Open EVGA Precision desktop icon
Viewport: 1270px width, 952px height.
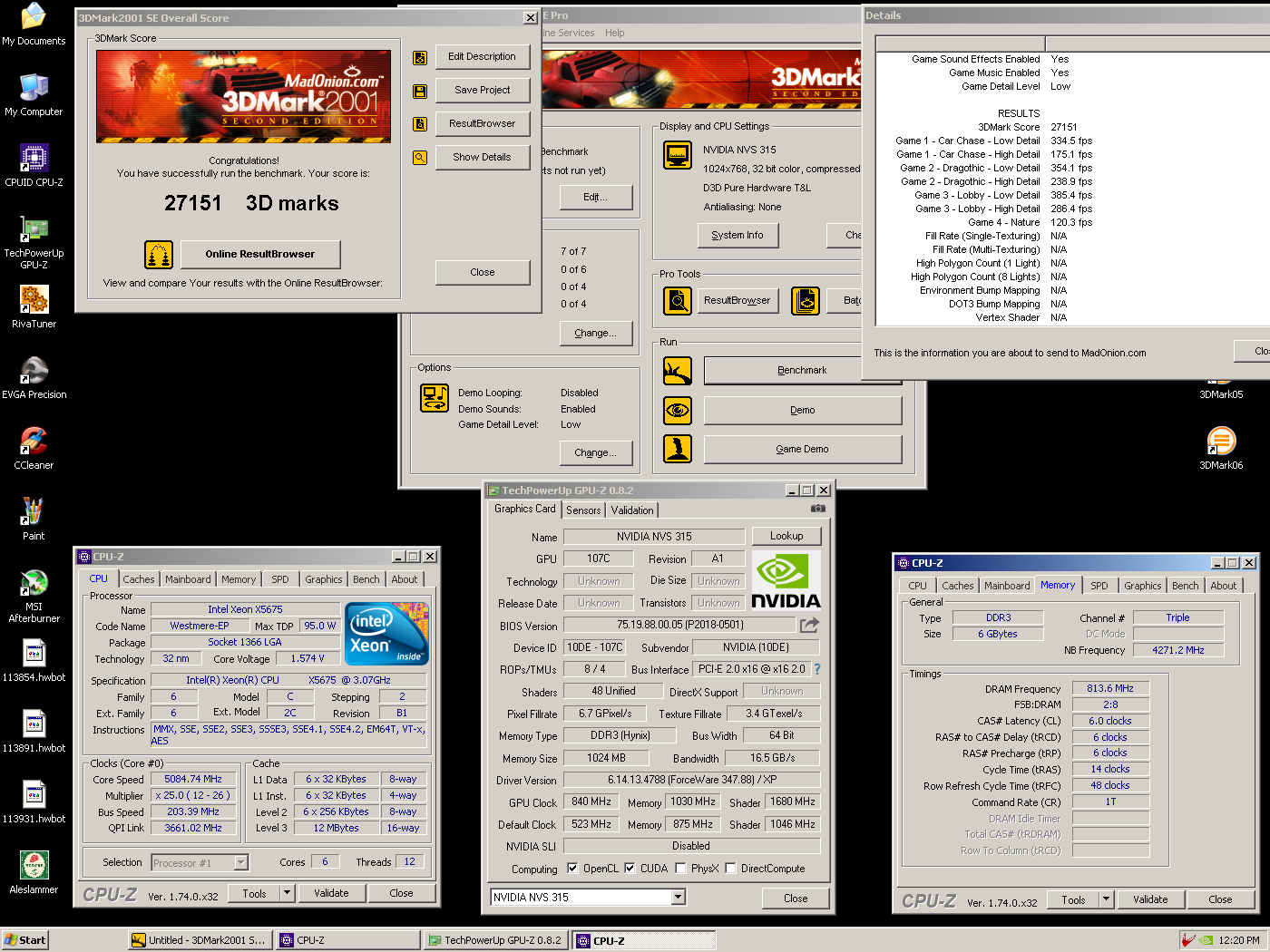34,379
